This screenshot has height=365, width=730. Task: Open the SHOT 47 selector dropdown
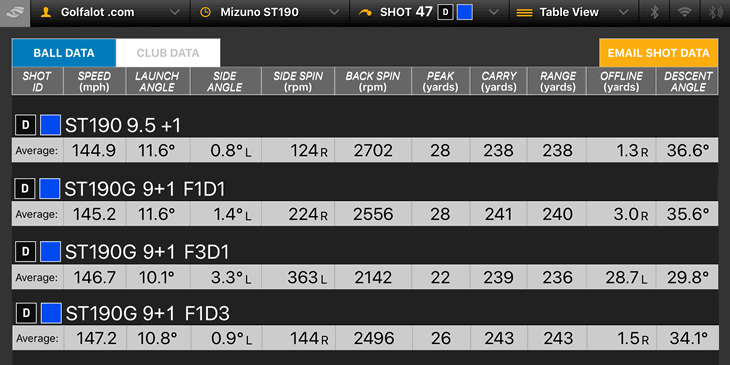coord(494,13)
